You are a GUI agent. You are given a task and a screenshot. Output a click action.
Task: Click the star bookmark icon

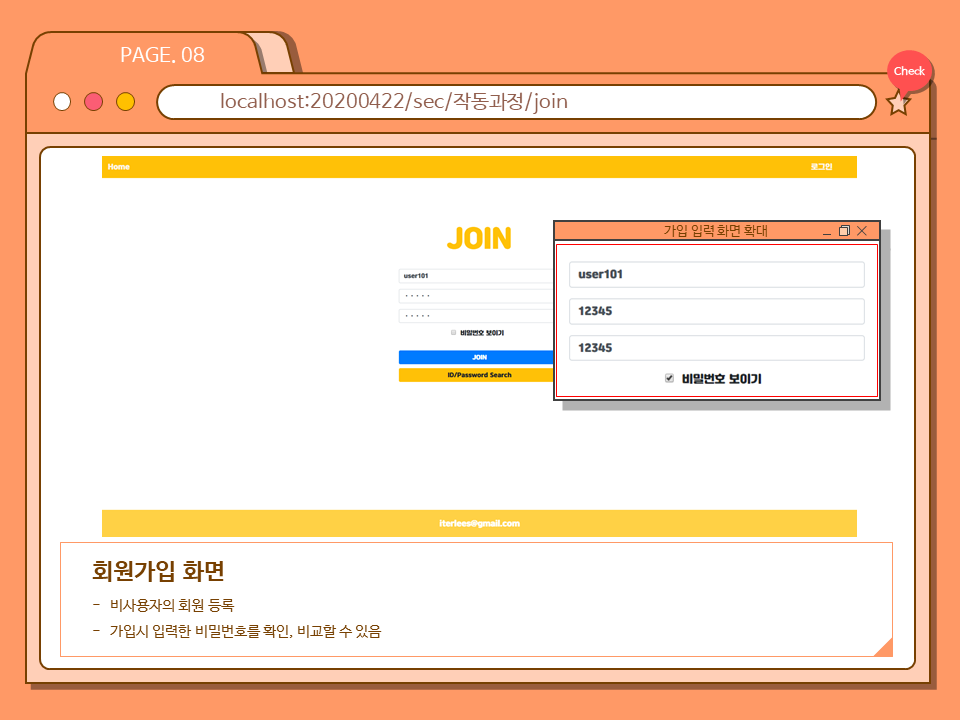(x=898, y=102)
